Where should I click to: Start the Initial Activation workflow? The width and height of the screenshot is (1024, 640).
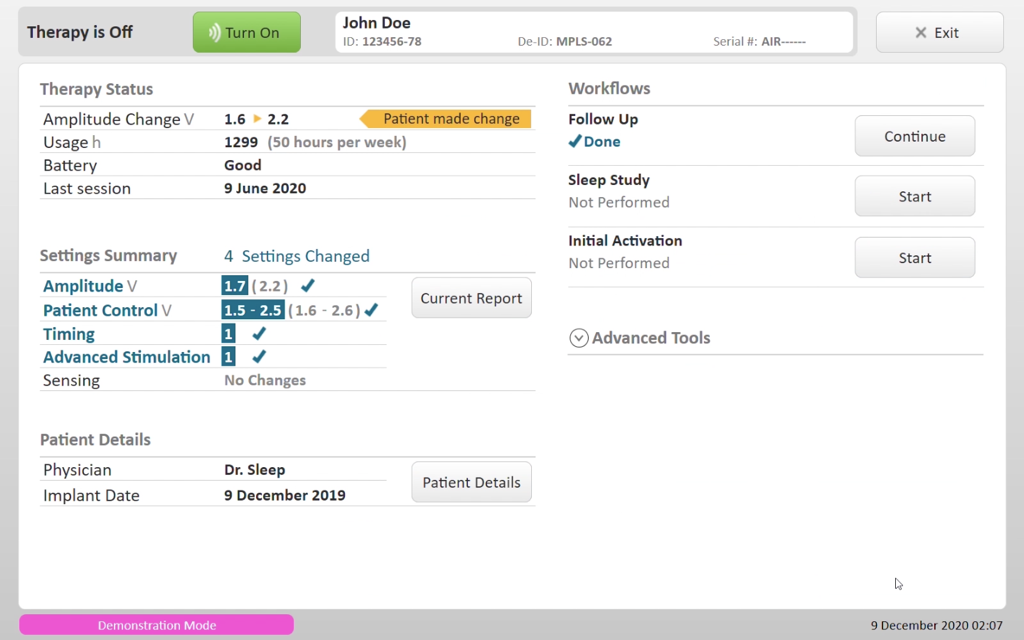(914, 258)
